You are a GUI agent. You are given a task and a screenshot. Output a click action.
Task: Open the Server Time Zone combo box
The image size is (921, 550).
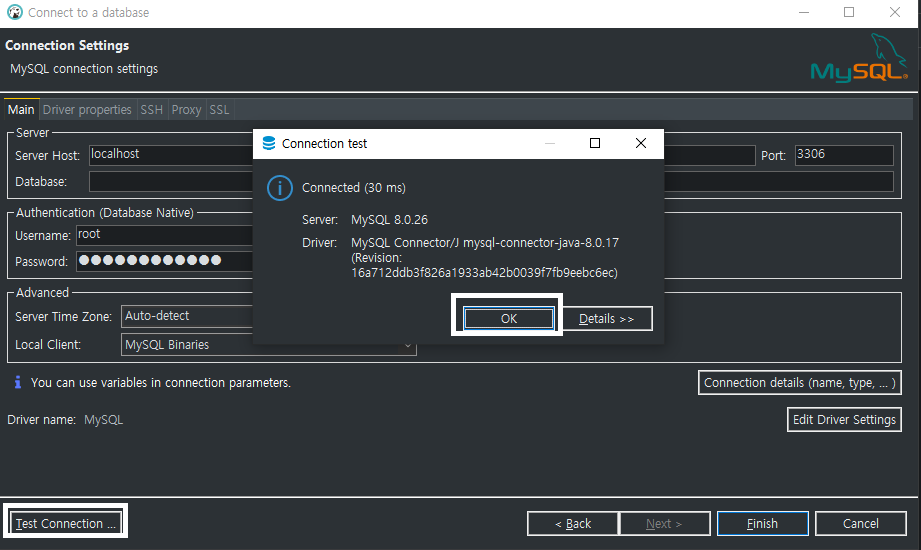(187, 316)
